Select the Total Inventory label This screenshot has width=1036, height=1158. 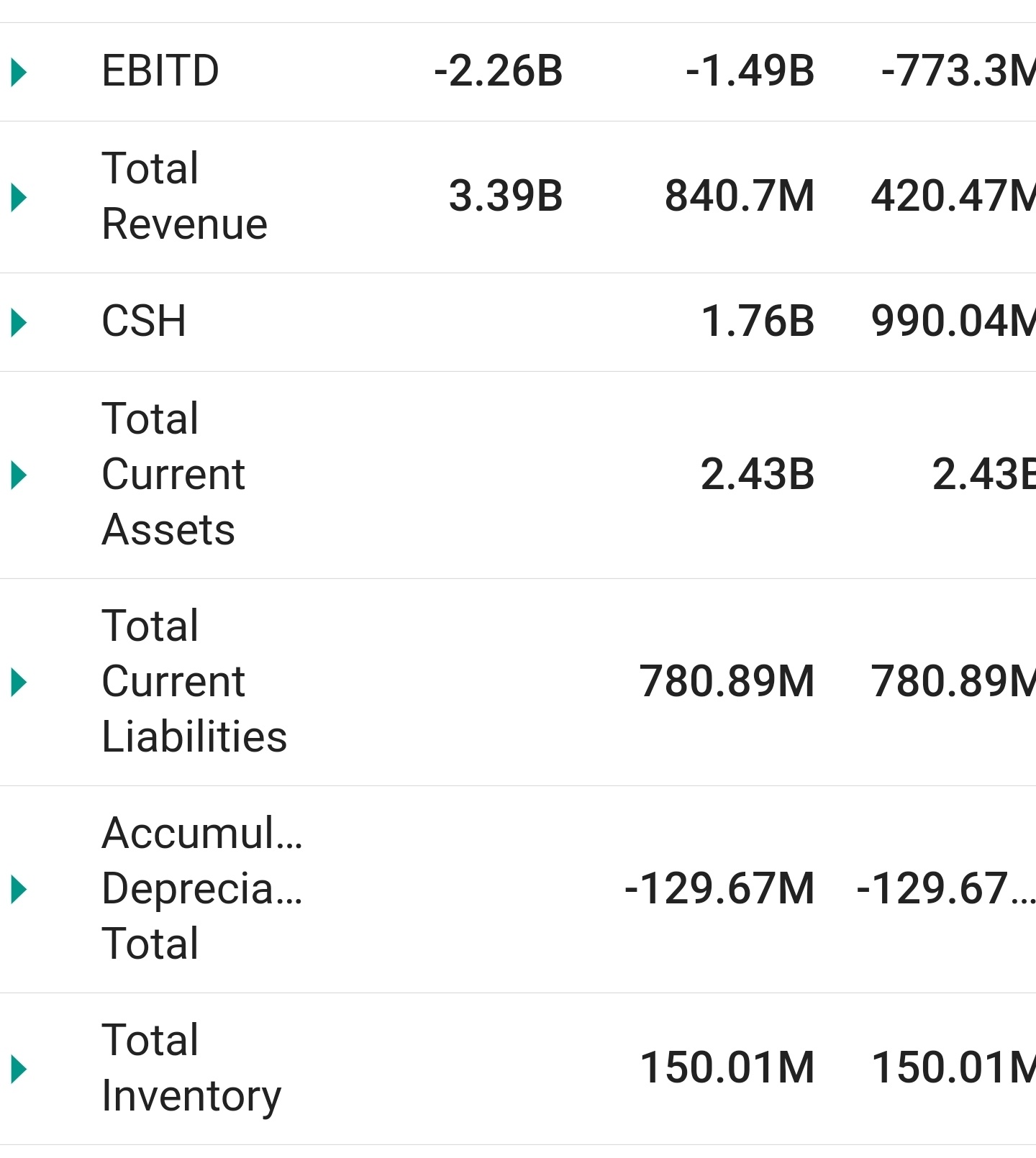pos(191,1068)
